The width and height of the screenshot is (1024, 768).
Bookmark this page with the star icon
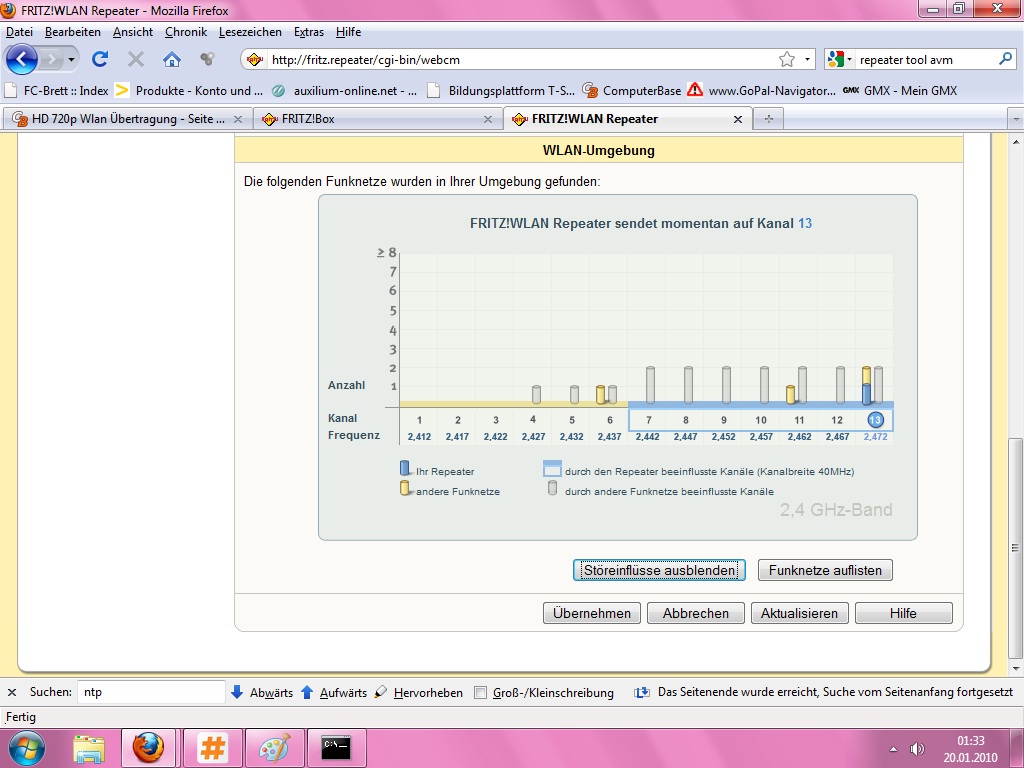click(x=787, y=59)
